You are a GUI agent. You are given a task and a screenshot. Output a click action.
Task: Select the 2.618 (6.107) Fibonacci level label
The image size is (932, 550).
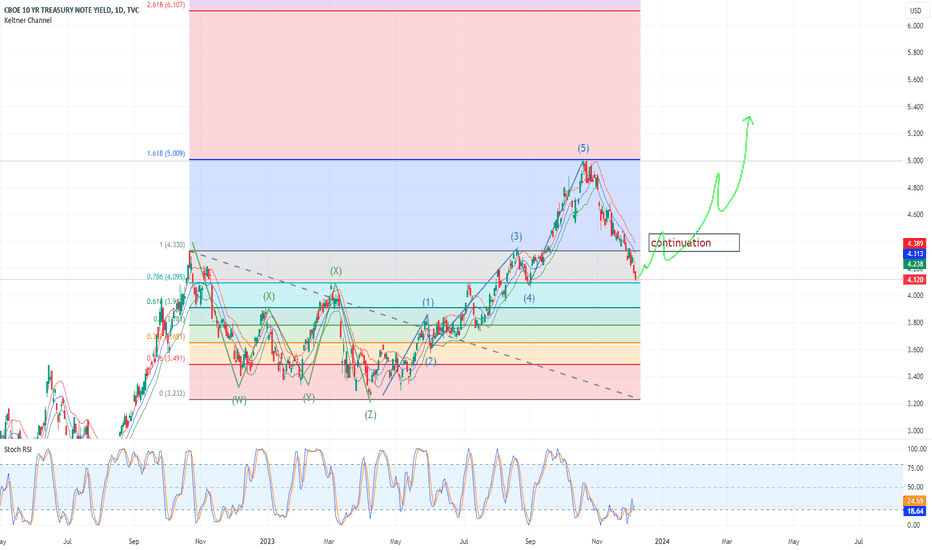tap(166, 5)
